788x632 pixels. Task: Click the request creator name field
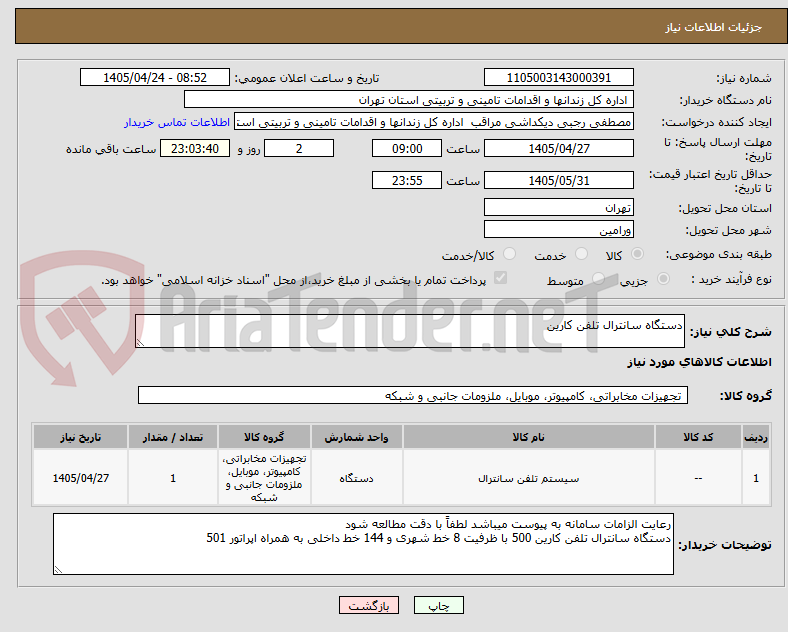coord(434,122)
